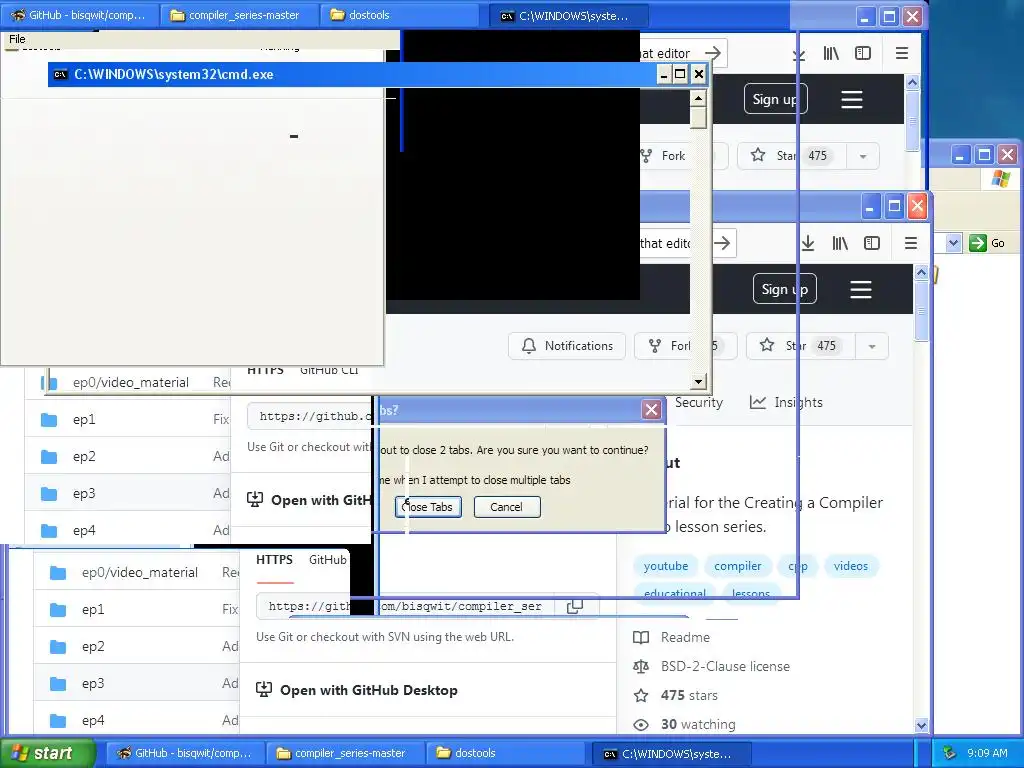This screenshot has width=1024, height=768.
Task: Expand the Explorer address bar dropdown
Action: pos(953,243)
